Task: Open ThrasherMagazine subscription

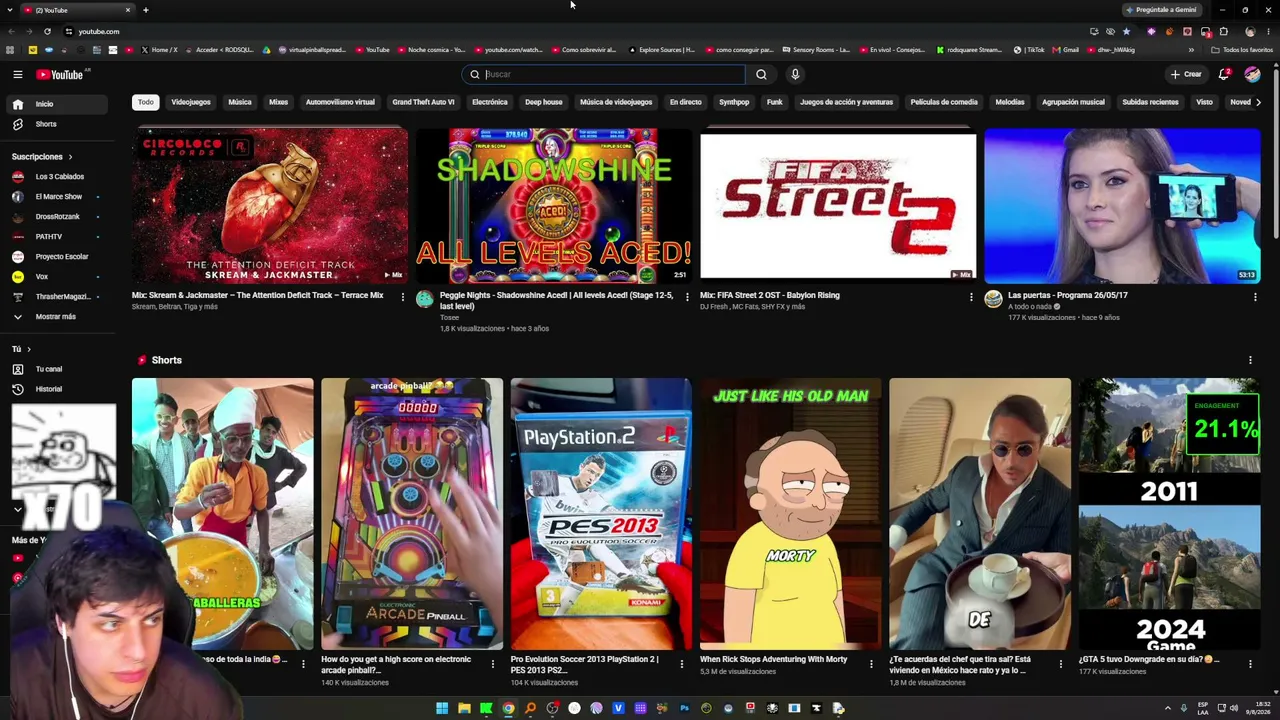Action: (x=55, y=297)
